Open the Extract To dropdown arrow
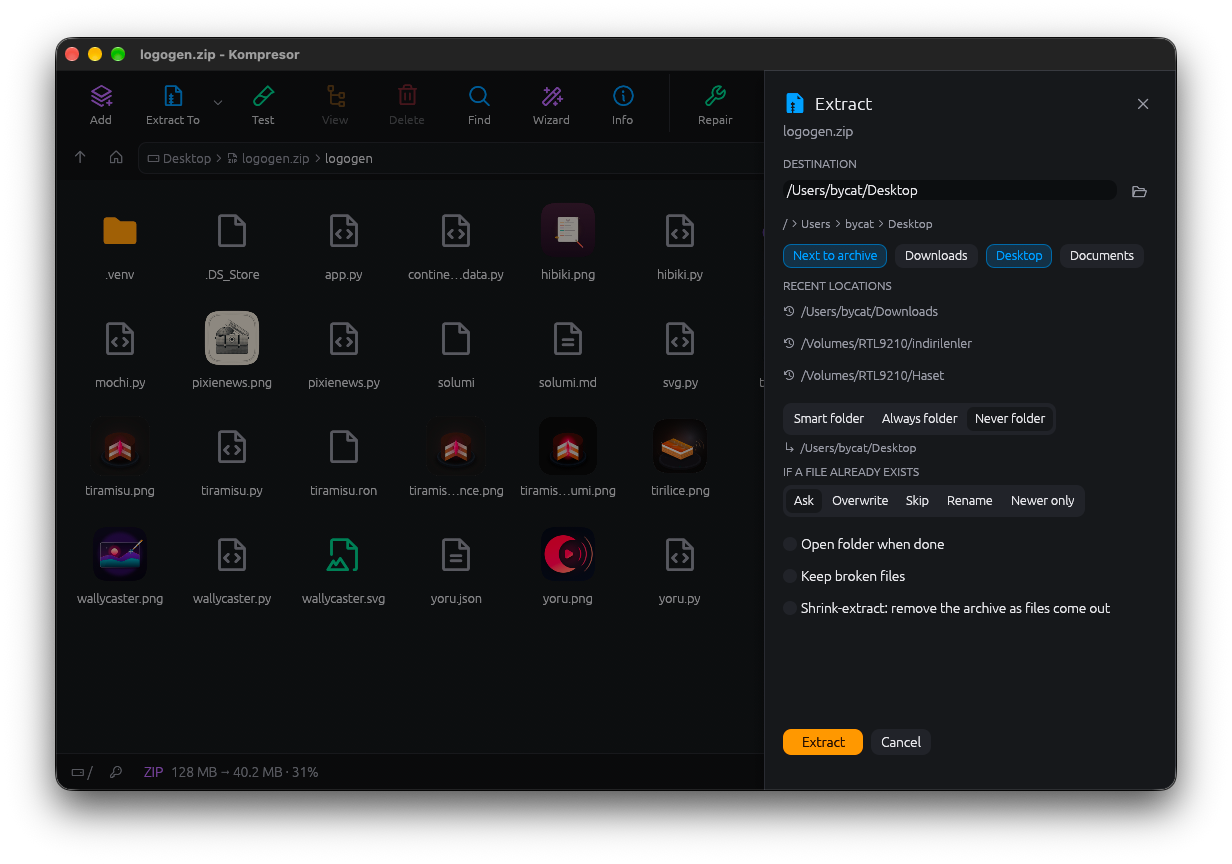Viewport: 1232px width, 864px height. pyautogui.click(x=218, y=102)
